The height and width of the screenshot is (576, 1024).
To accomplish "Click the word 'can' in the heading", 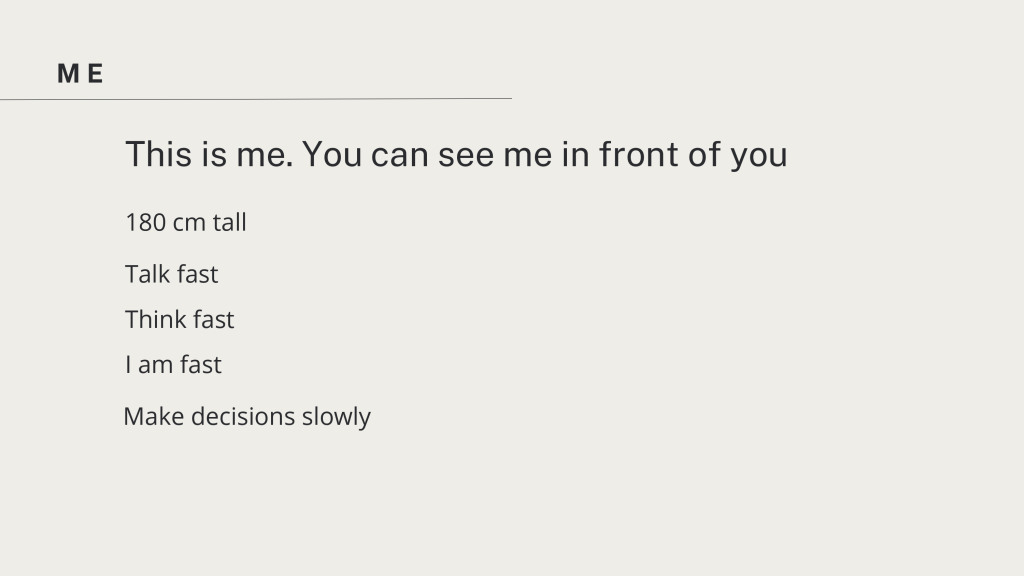I will click(x=399, y=156).
